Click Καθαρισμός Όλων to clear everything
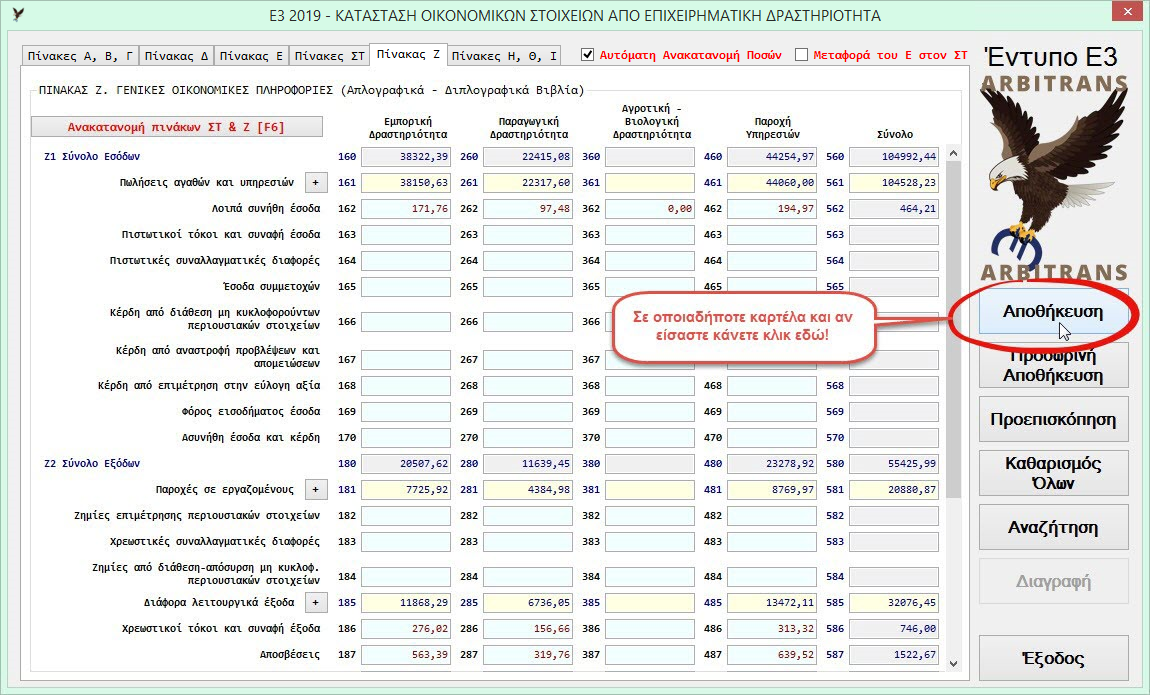This screenshot has width=1150, height=695. pos(1053,473)
